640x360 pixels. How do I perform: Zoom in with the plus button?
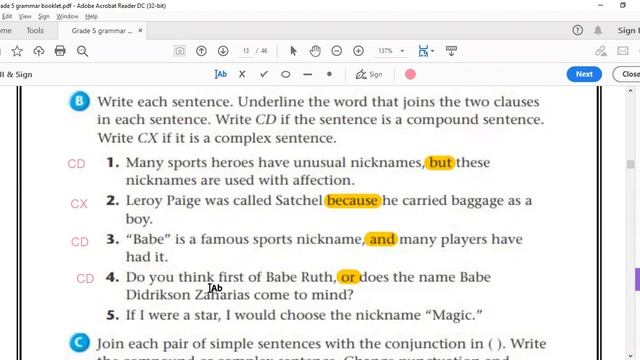(358, 51)
